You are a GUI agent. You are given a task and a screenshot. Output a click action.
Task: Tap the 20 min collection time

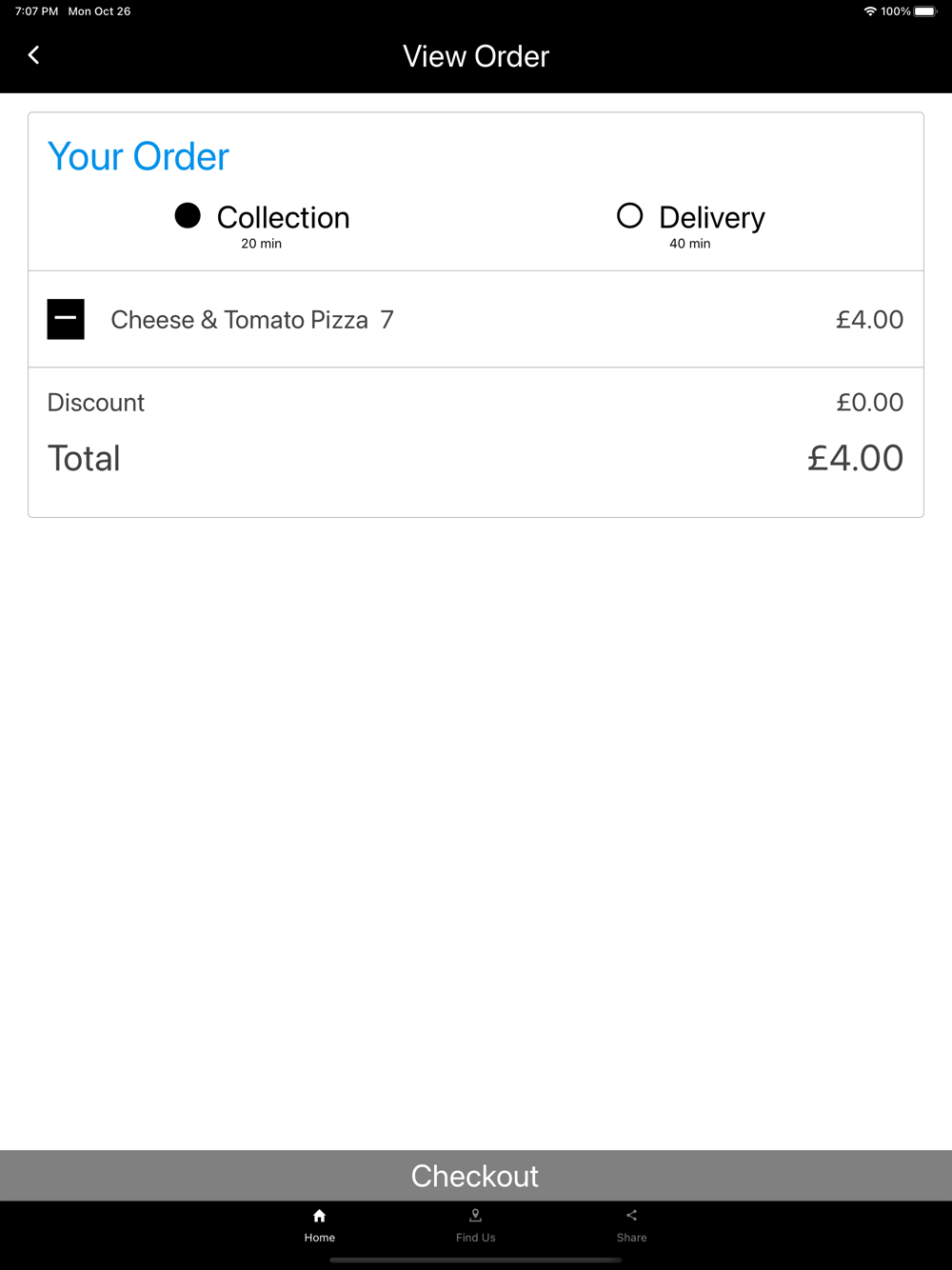pos(261,244)
